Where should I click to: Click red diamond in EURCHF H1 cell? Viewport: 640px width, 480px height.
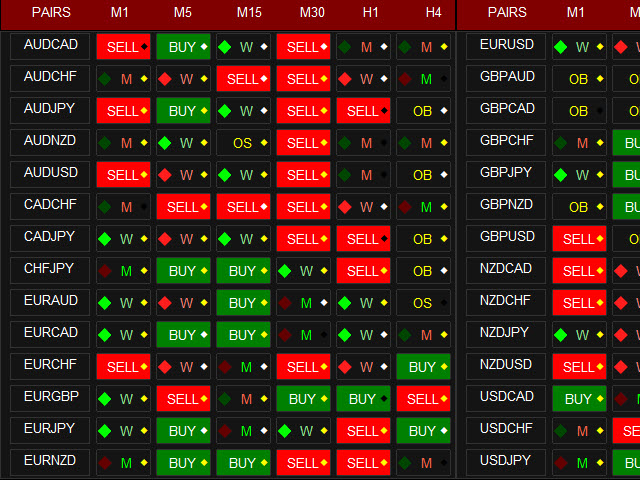pos(344,367)
